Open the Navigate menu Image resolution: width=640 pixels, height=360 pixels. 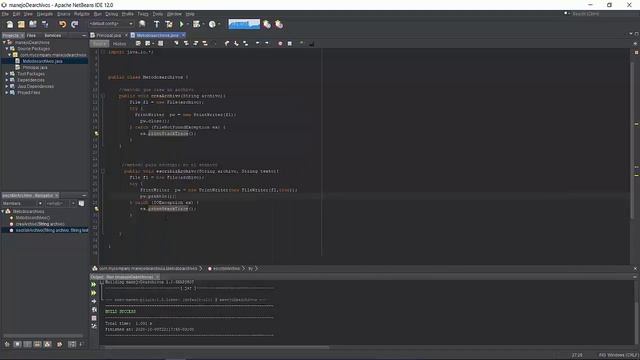point(45,14)
